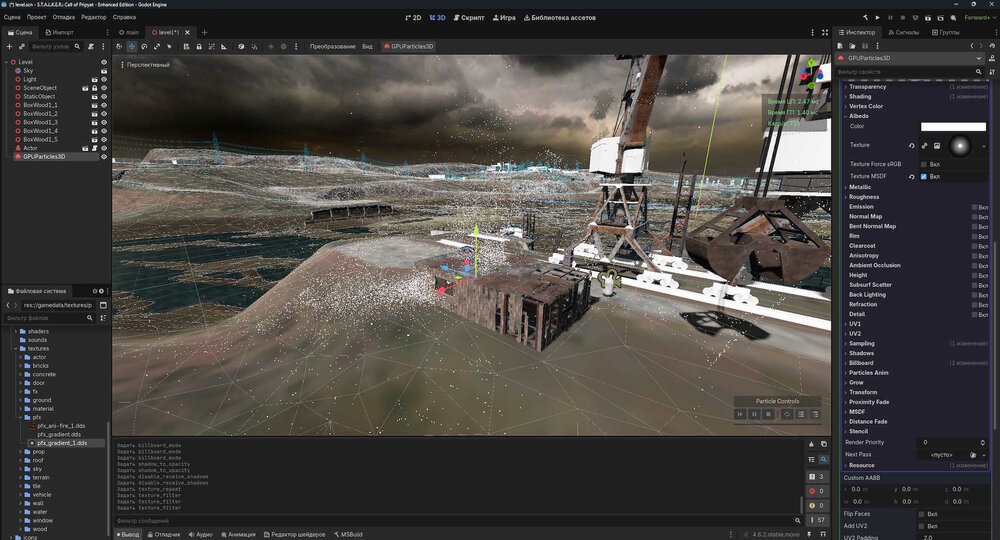Image resolution: width=1000 pixels, height=540 pixels.
Task: Switch to the Импорт dock tab
Action: click(x=59, y=32)
